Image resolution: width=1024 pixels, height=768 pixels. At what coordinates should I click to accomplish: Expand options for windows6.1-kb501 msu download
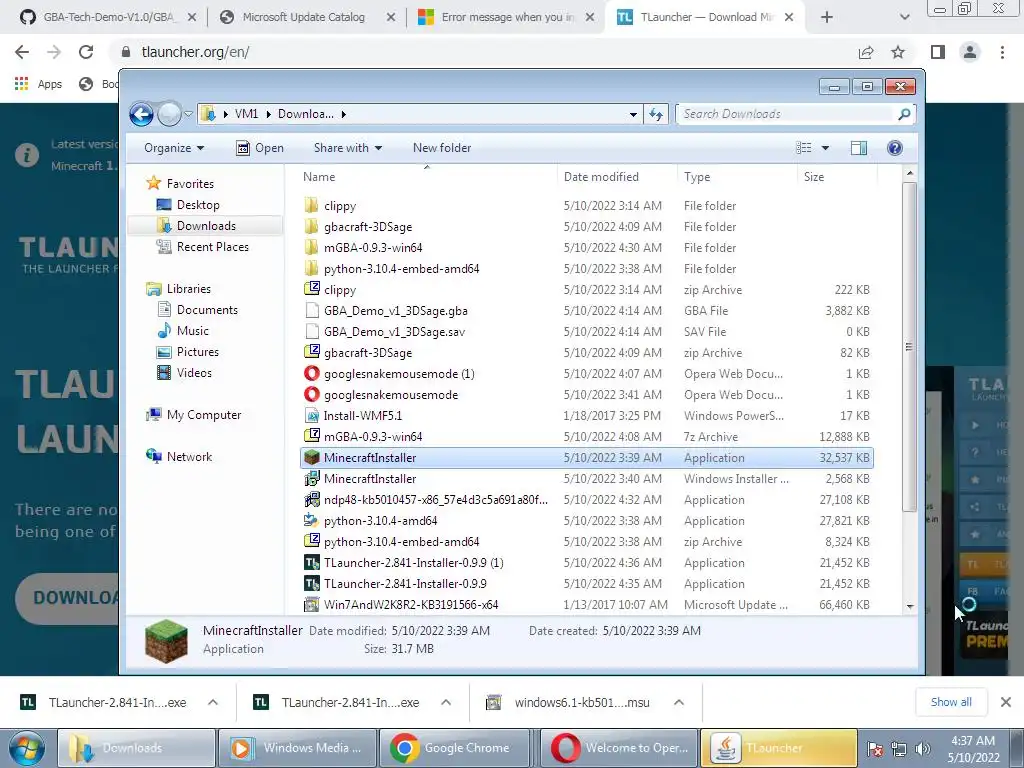[679, 703]
